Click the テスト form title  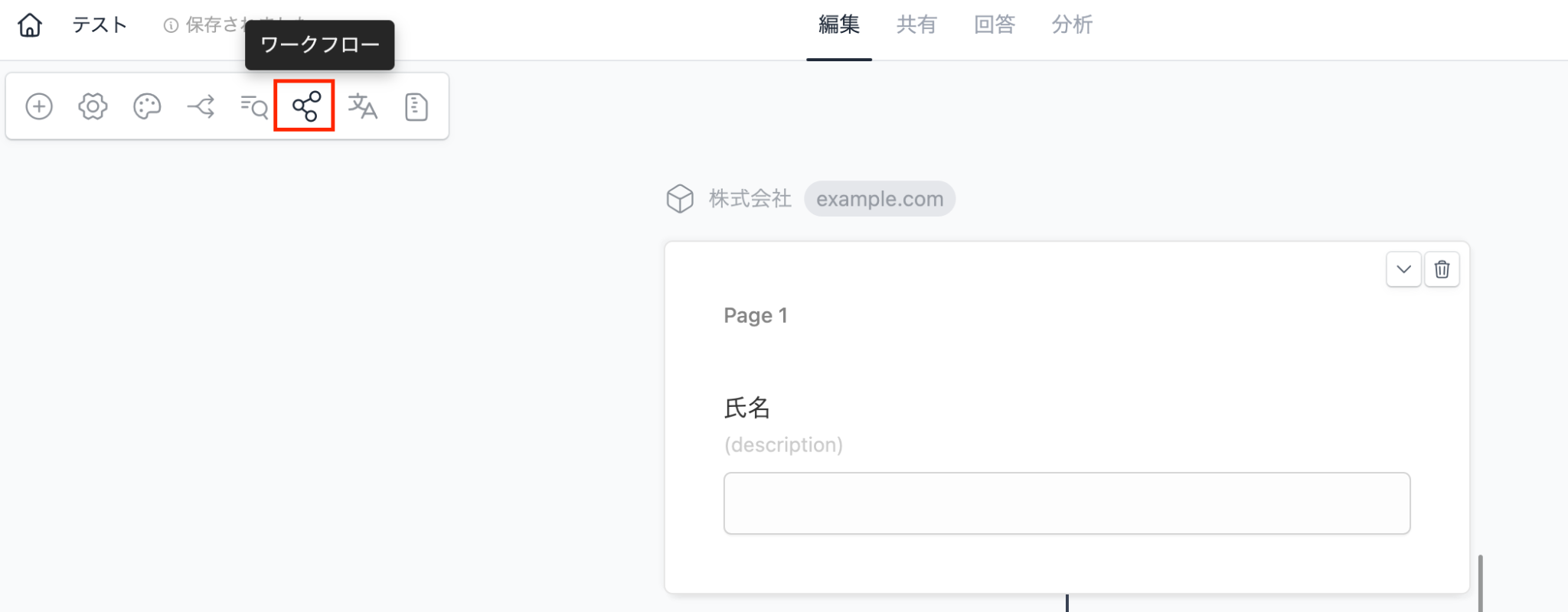[100, 25]
